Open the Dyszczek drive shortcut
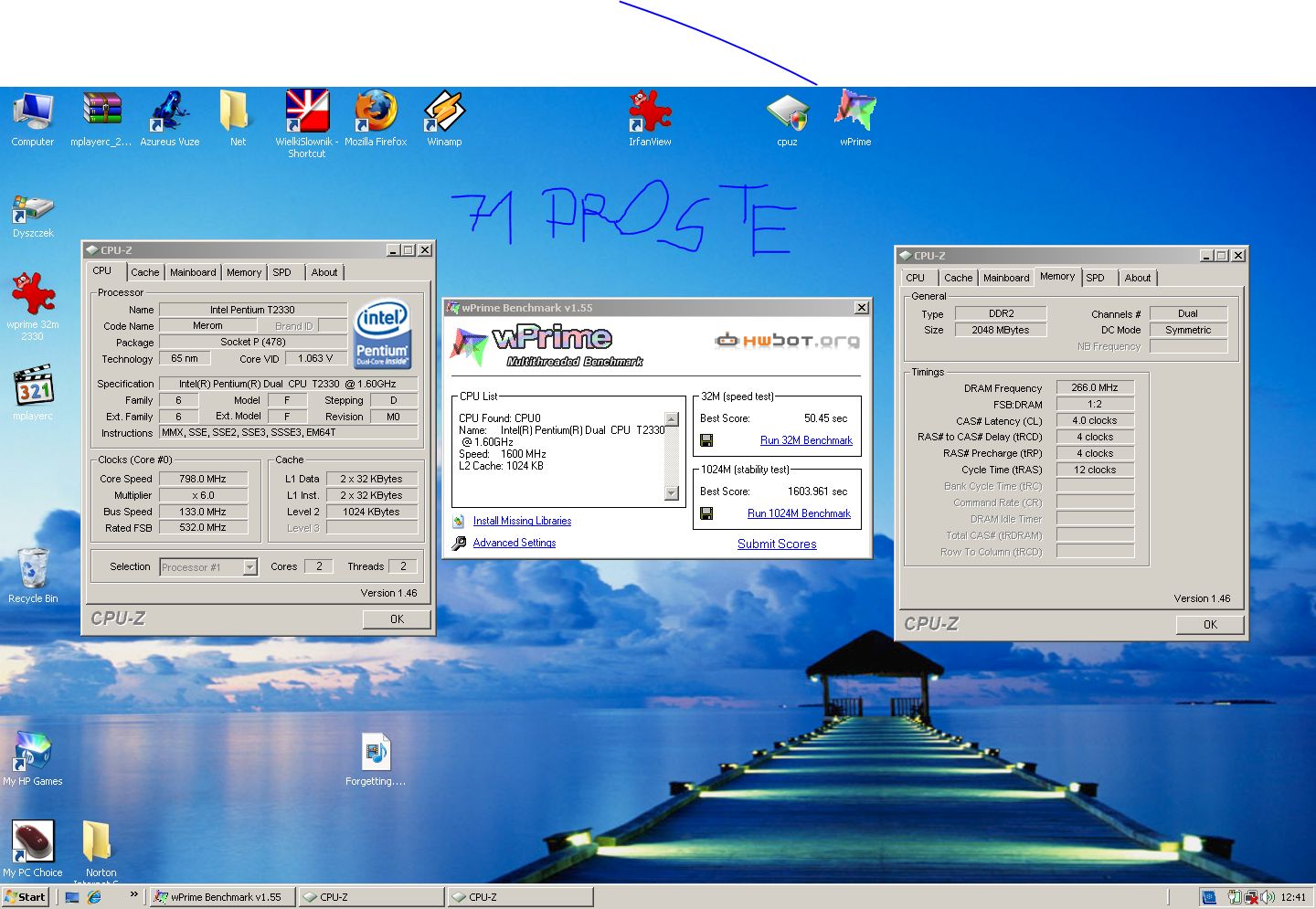Viewport: 1316px width, 909px height. click(33, 209)
